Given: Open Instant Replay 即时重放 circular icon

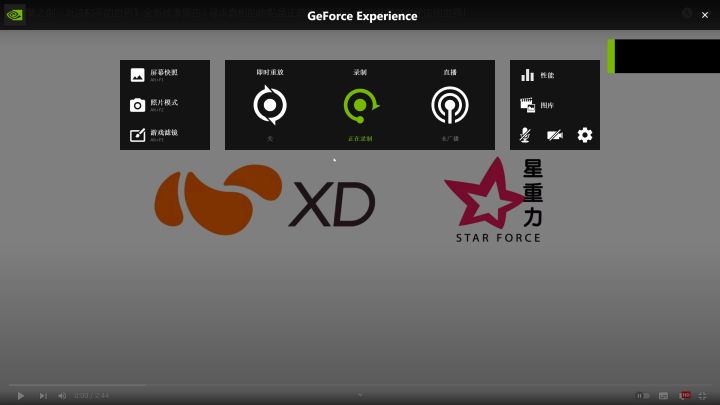Looking at the screenshot, I should (x=270, y=105).
